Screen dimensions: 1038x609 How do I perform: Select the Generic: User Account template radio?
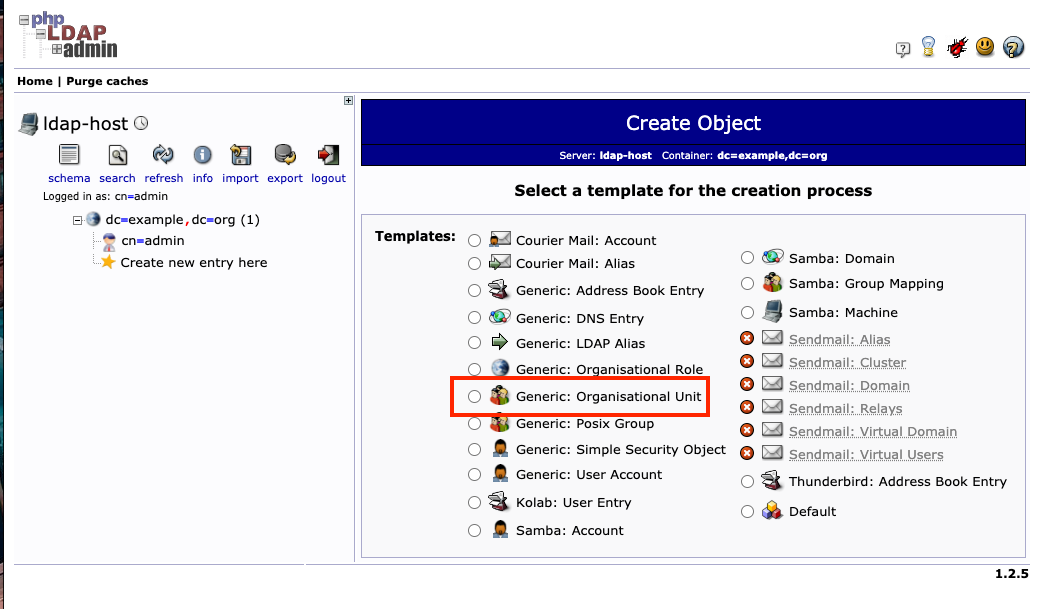point(474,475)
